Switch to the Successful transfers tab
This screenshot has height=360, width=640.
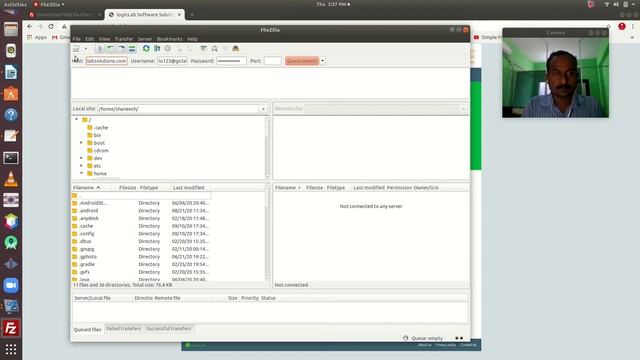tap(169, 329)
